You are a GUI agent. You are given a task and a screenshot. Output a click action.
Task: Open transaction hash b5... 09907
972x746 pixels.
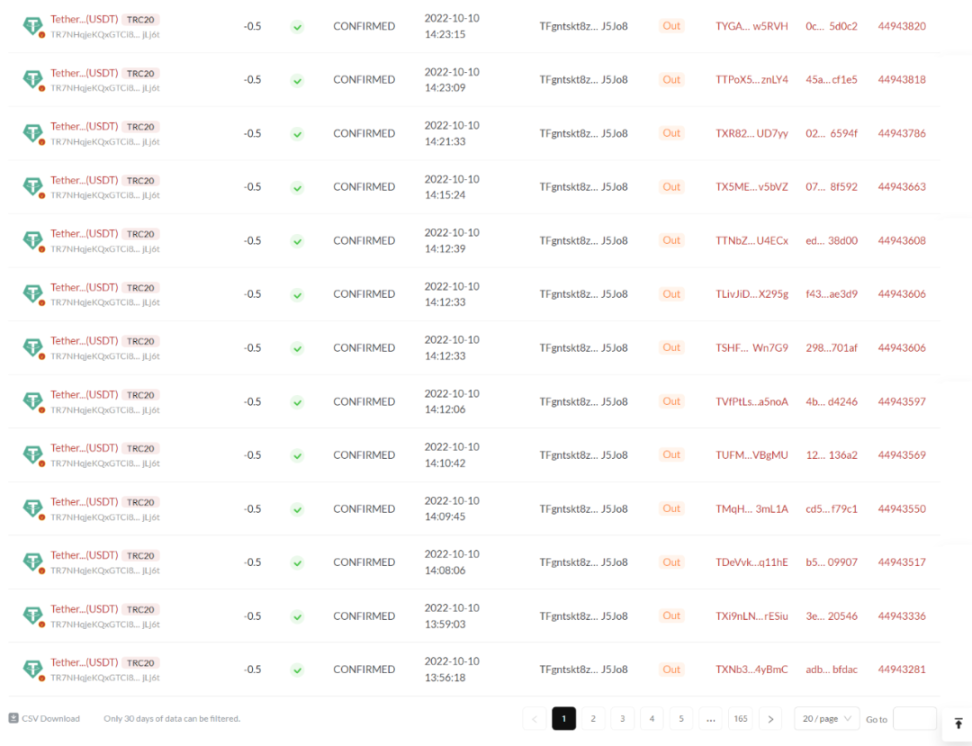click(x=831, y=562)
